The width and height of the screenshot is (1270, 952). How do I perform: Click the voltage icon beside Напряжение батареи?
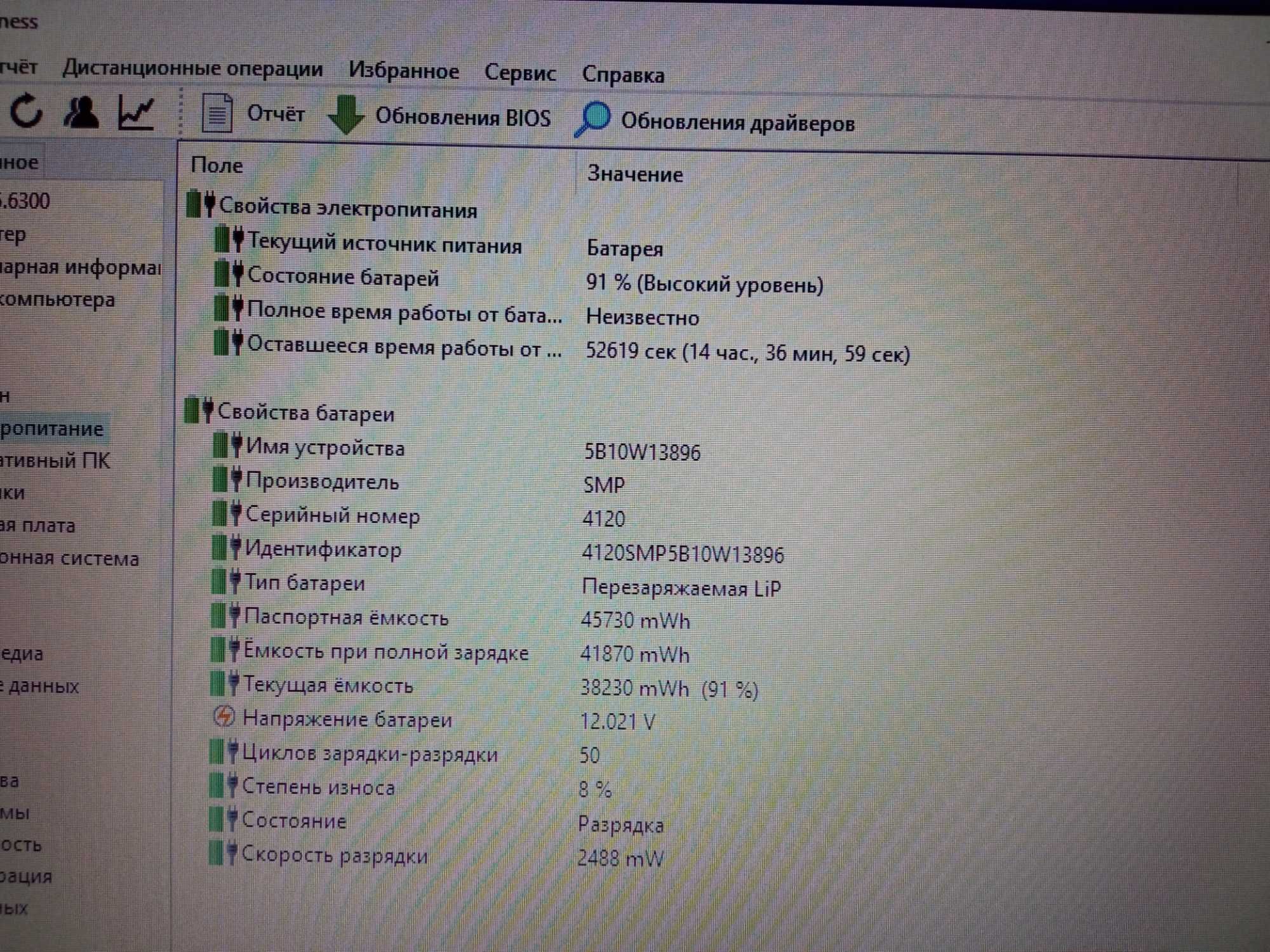(x=224, y=717)
